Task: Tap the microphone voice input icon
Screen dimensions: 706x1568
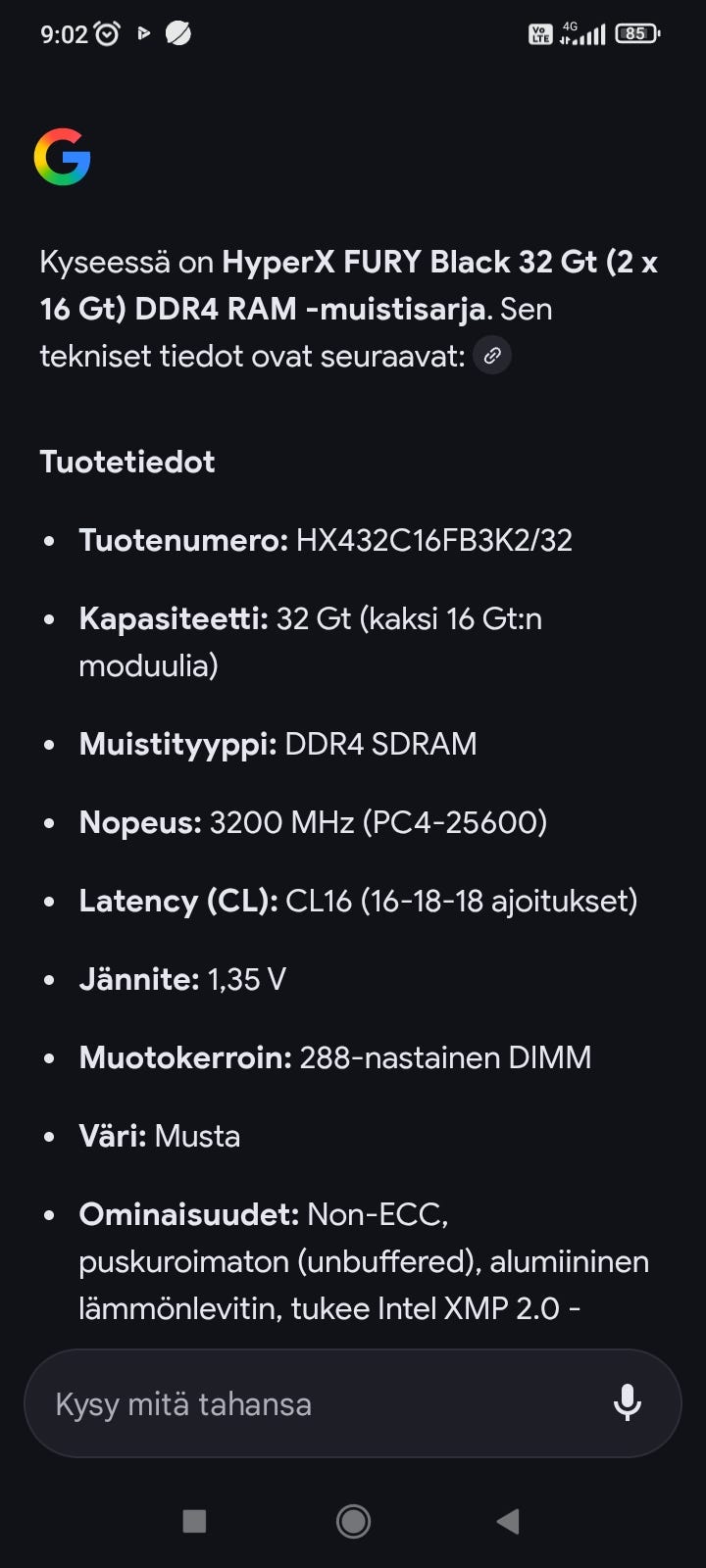Action: coord(627,1403)
